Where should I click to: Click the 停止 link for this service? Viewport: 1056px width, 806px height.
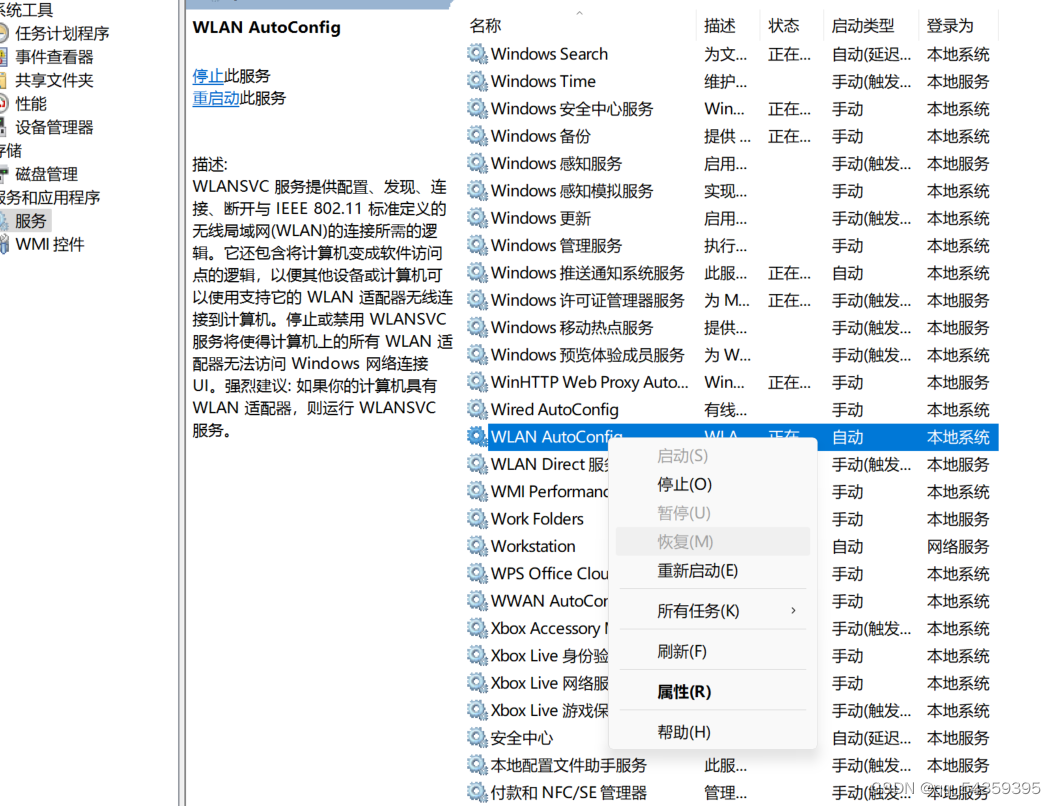tap(208, 76)
